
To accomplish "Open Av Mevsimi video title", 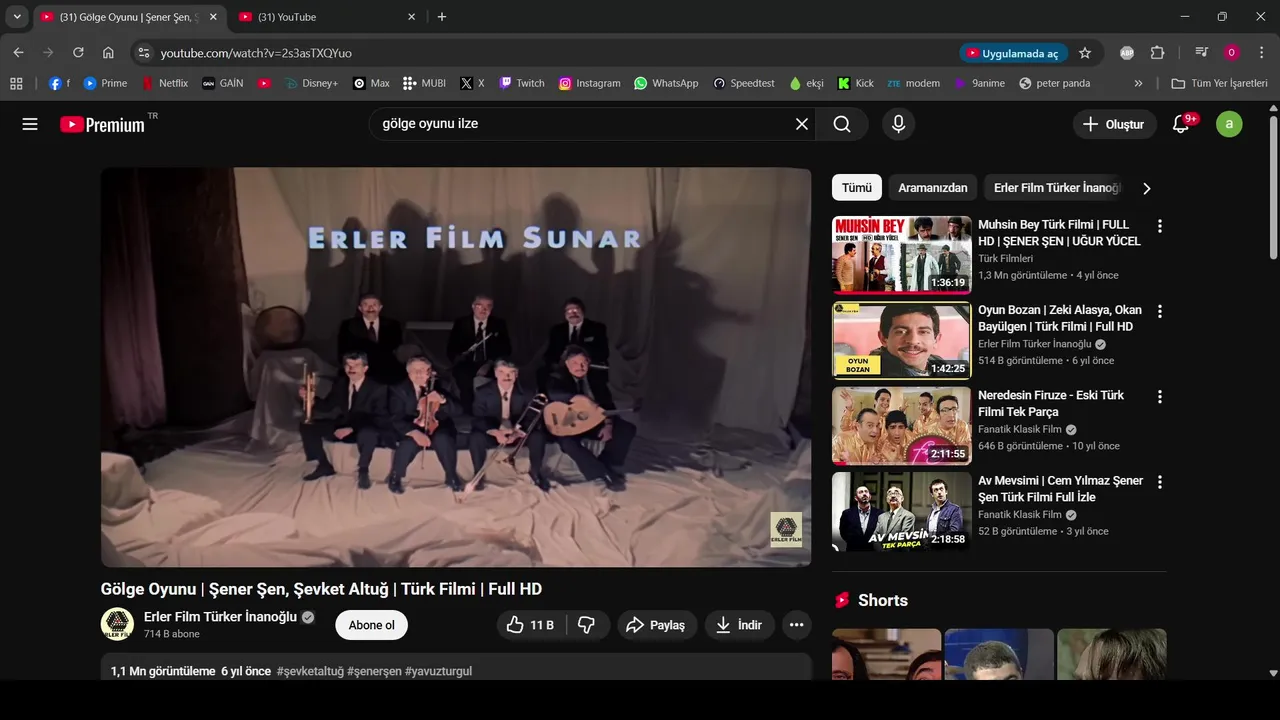I will tap(1060, 489).
